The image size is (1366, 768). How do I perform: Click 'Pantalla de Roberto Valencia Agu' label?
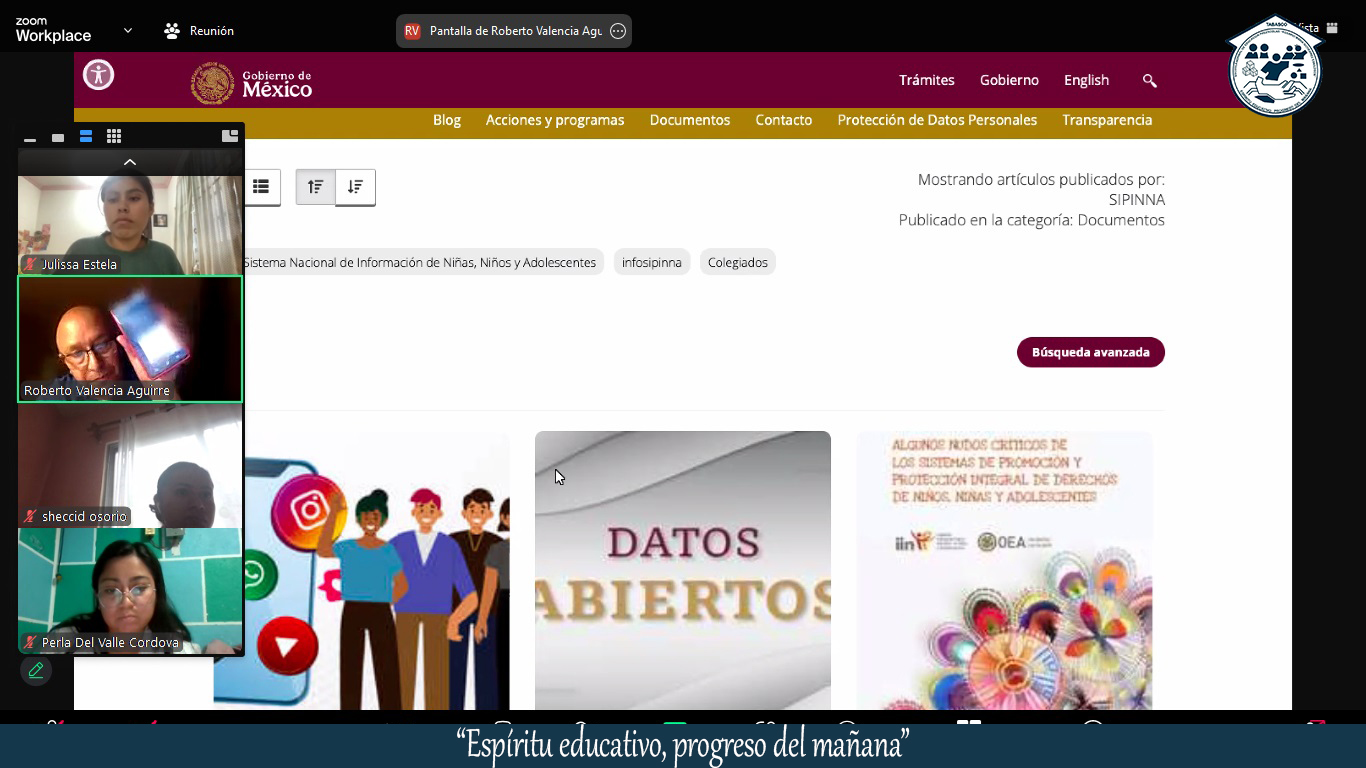[516, 31]
